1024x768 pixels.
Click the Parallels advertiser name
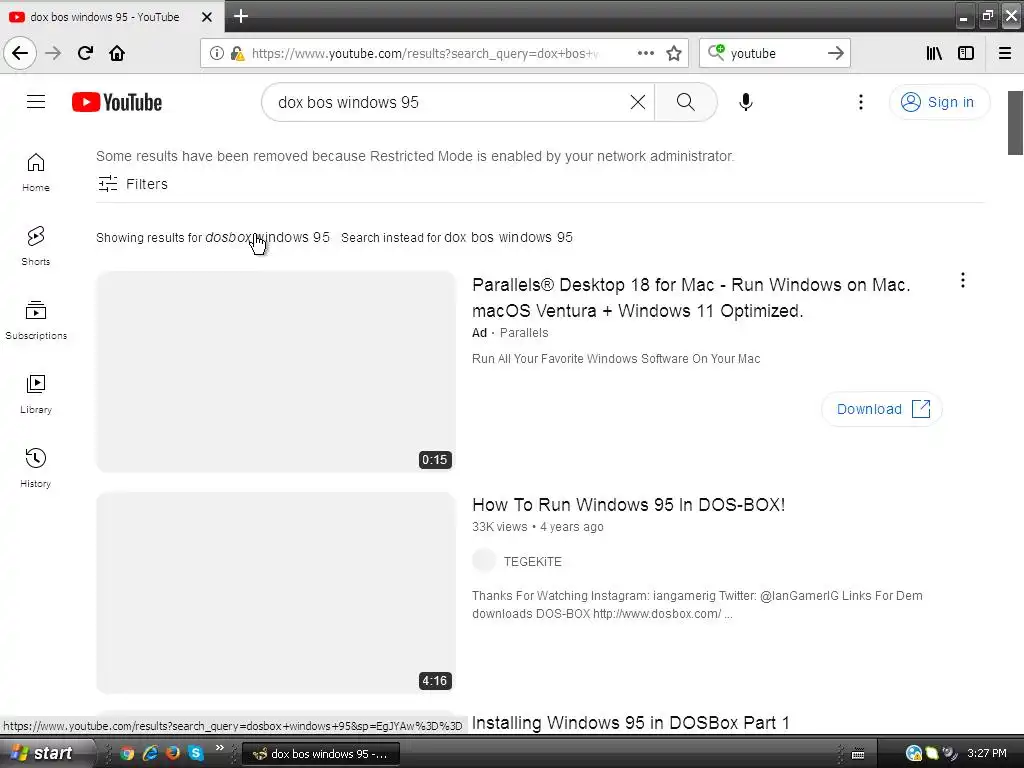point(524,332)
